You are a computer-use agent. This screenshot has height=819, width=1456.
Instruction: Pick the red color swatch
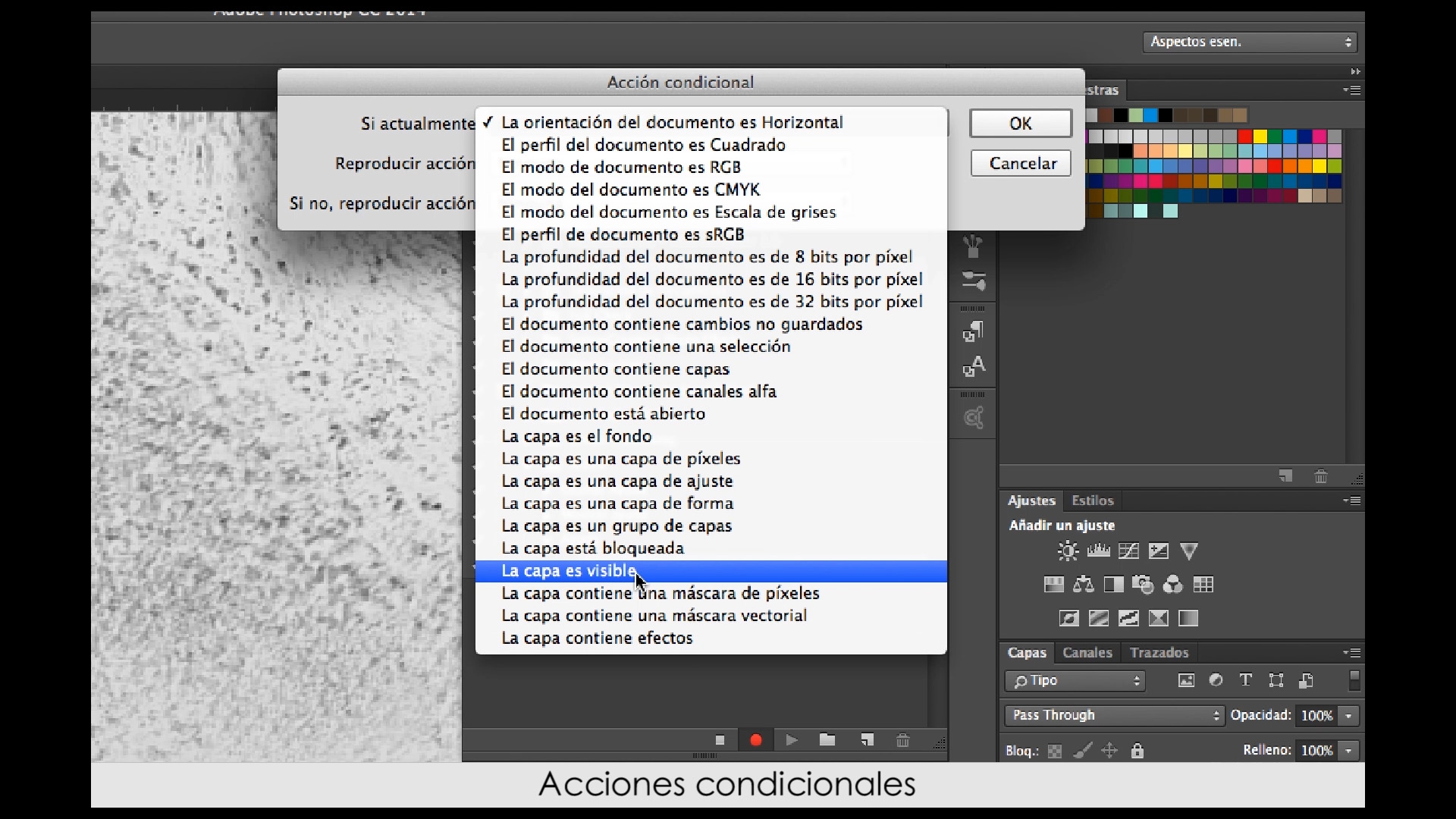click(1244, 136)
